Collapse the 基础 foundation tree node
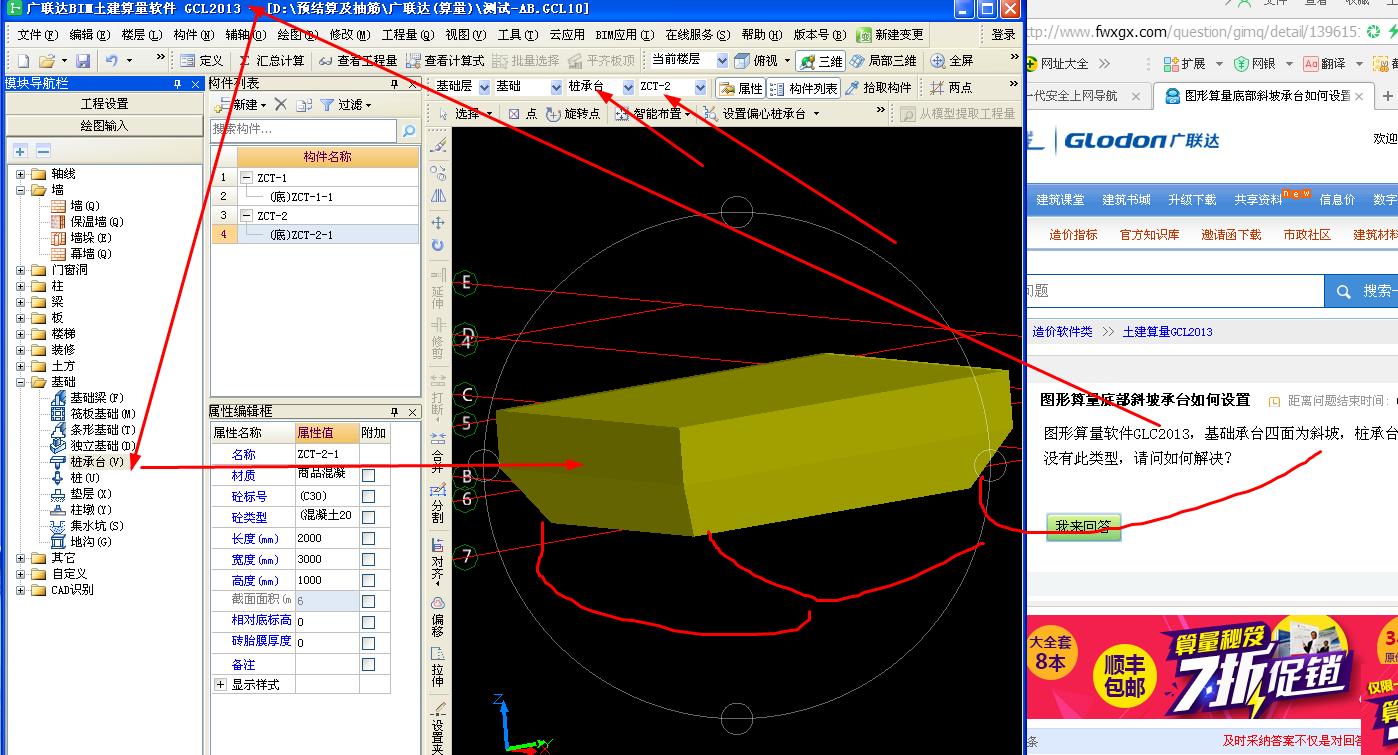The height and width of the screenshot is (755, 1398). click(x=21, y=382)
